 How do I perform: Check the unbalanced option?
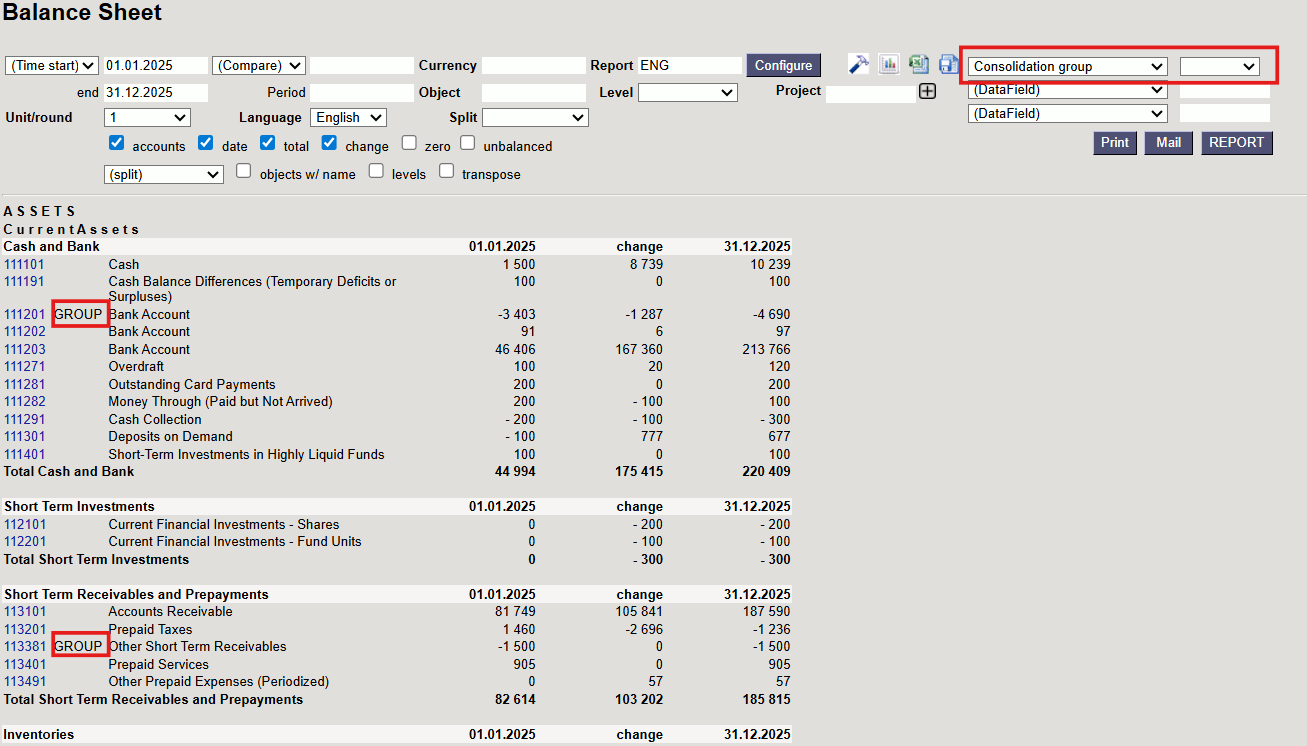pos(468,143)
